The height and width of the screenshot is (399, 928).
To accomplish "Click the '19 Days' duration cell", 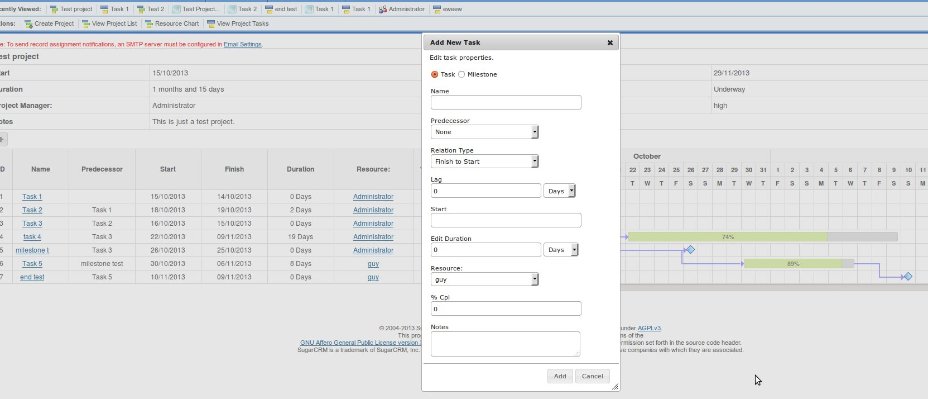I will 300,237.
